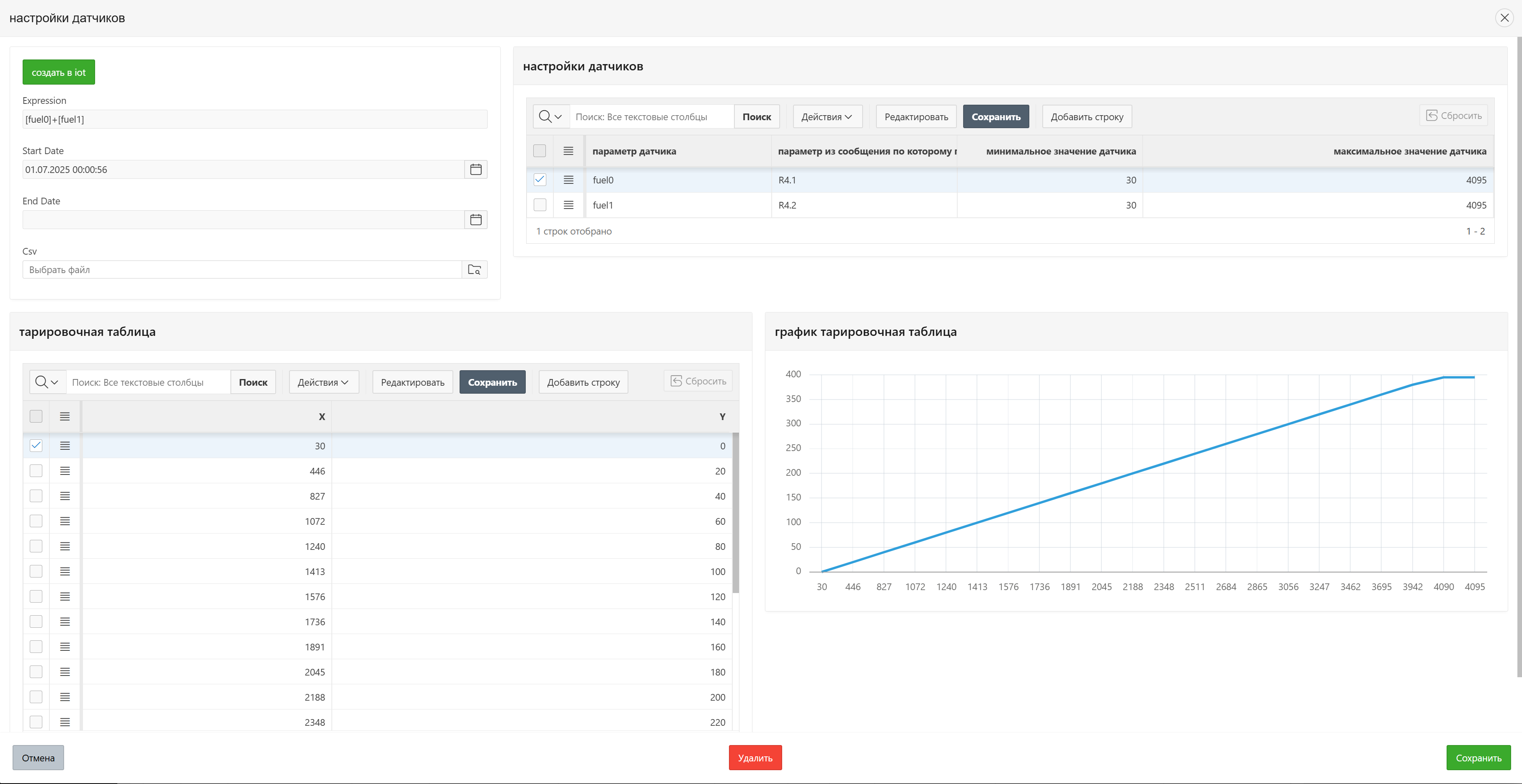This screenshot has width=1522, height=784.
Task: Click header row-actions menu icon in calibration table
Action: pos(65,417)
